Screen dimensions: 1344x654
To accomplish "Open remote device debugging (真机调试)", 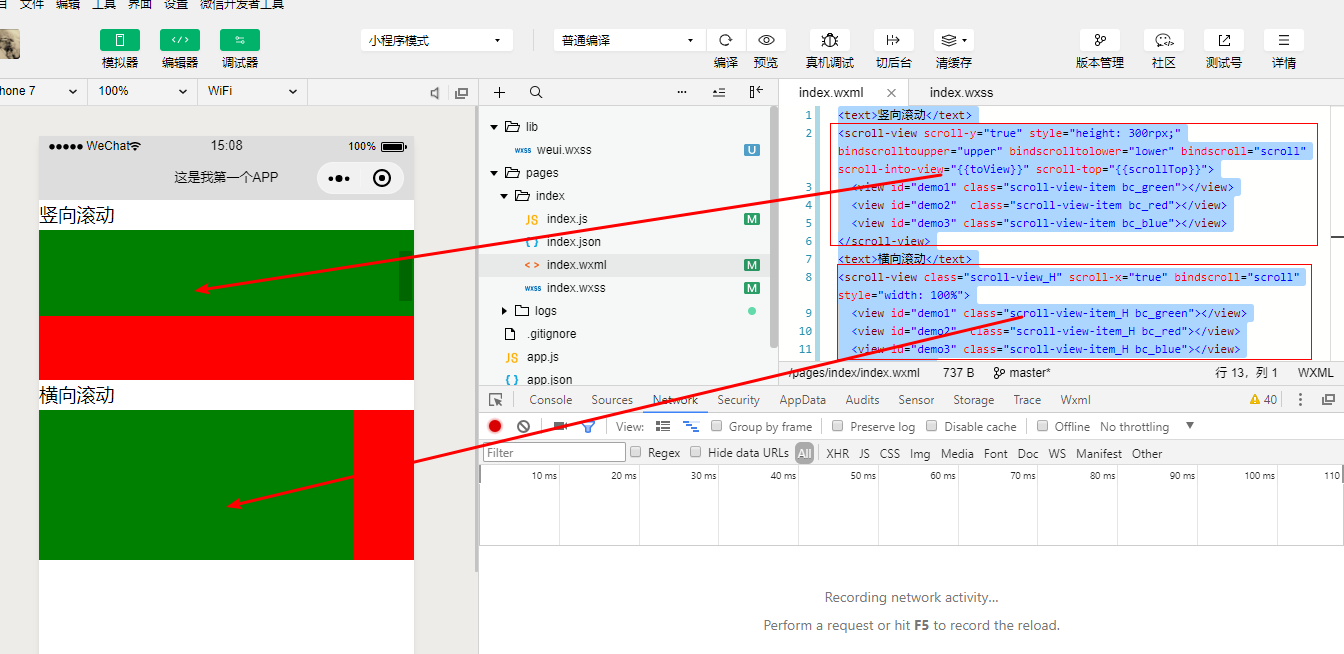I will coord(830,41).
